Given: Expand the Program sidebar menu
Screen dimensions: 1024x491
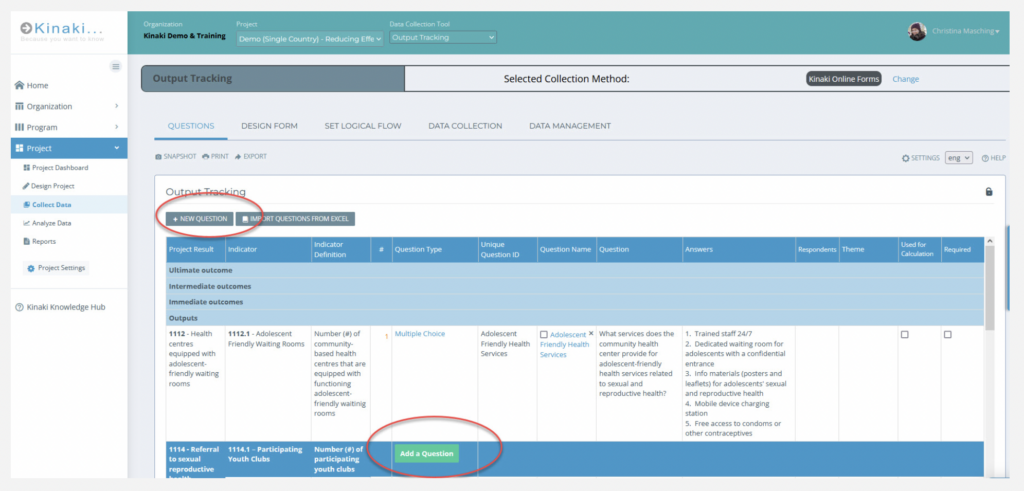Looking at the screenshot, I should [x=69, y=127].
